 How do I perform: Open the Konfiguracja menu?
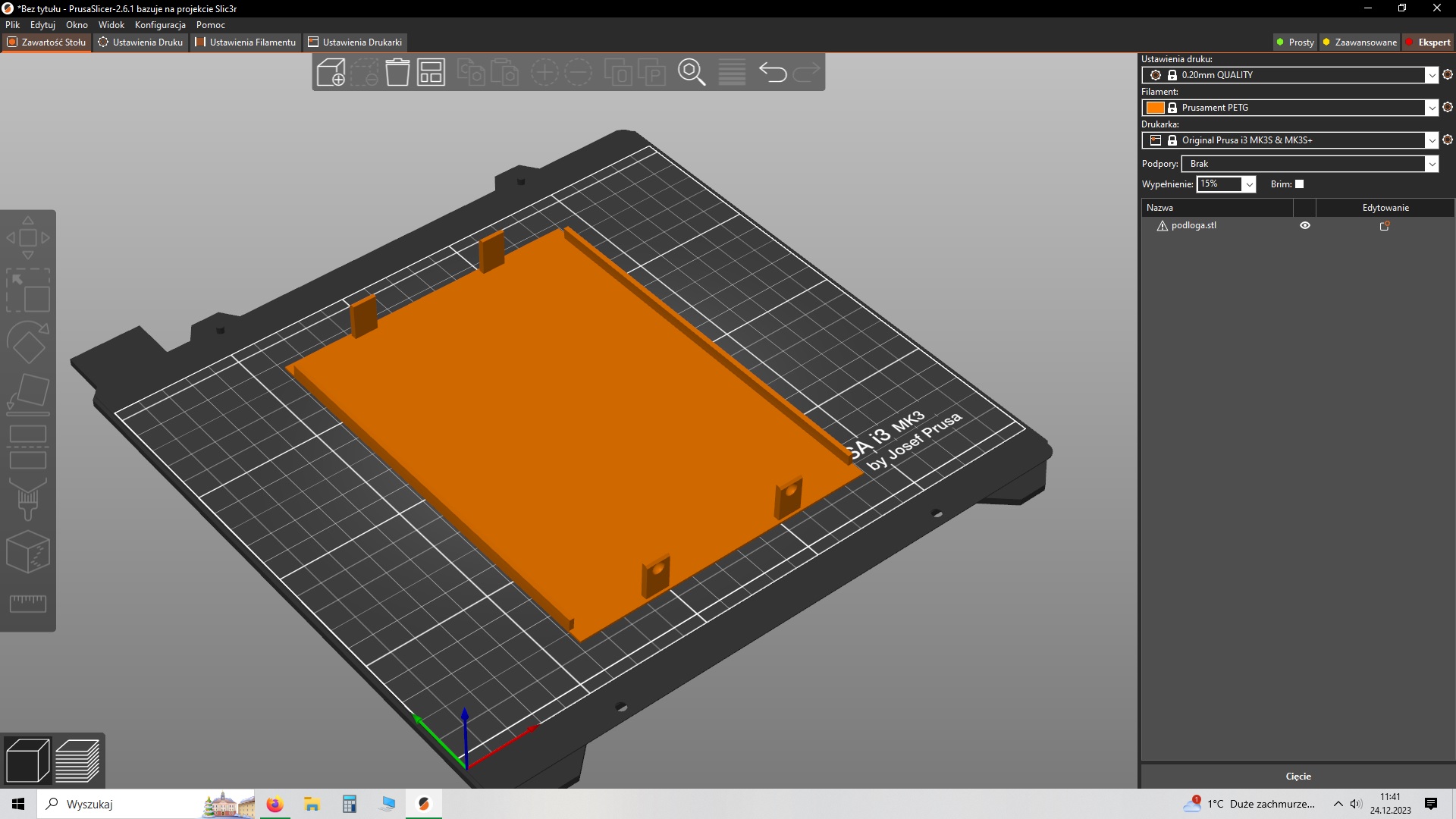click(160, 25)
